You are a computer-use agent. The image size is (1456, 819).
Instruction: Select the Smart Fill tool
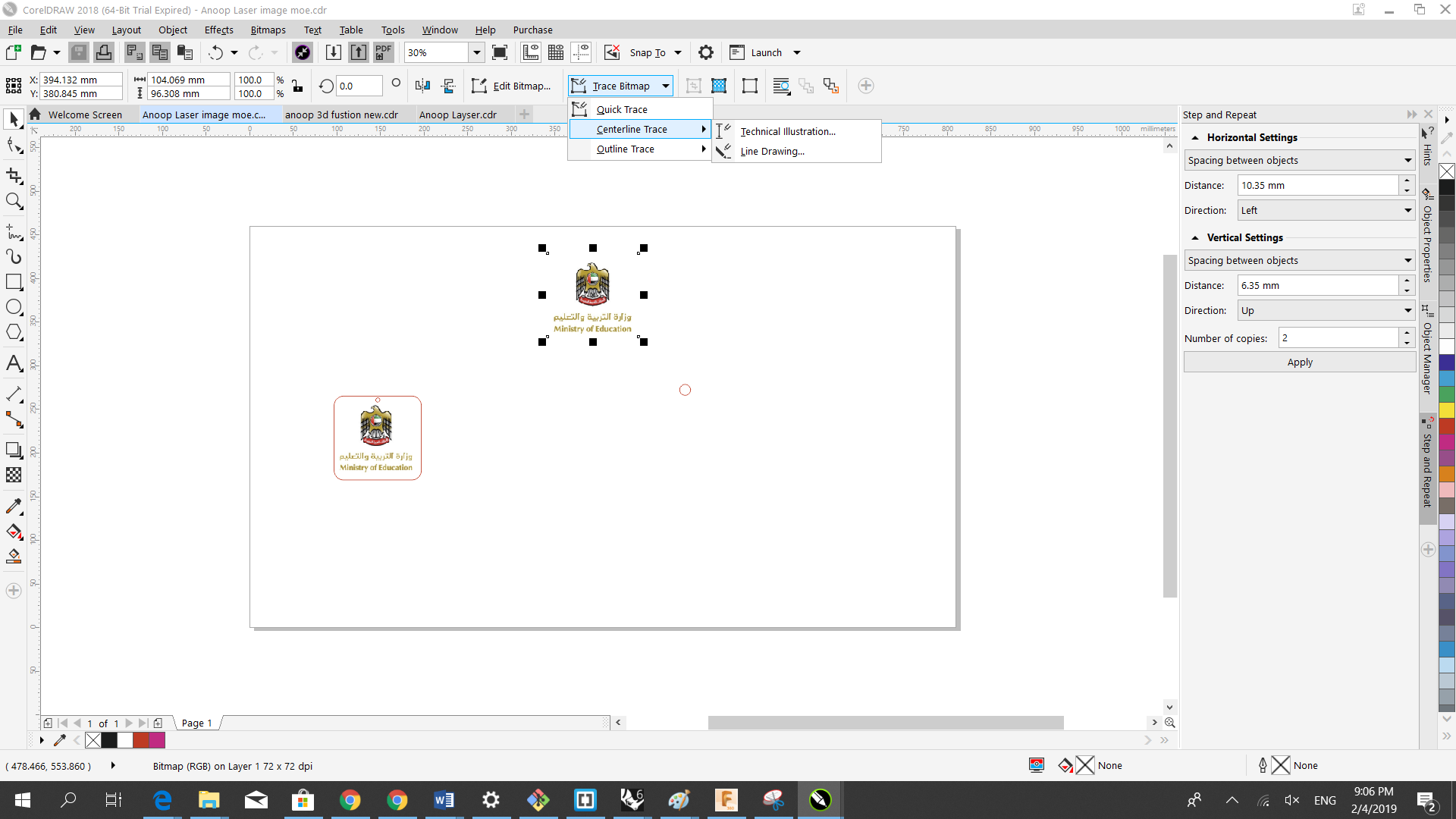coord(14,556)
